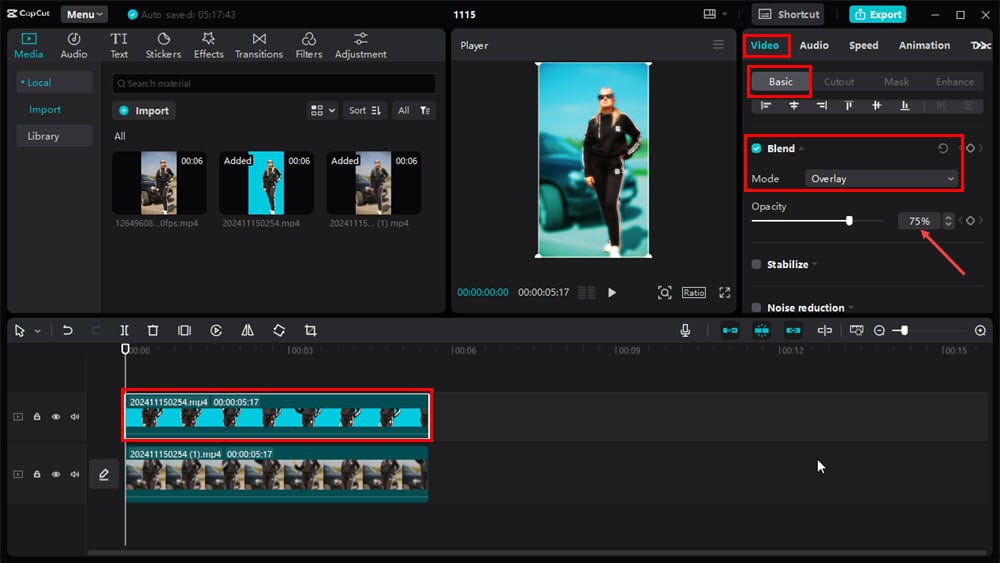
Task: Select the Mirror flip tool icon
Action: pyautogui.click(x=247, y=330)
